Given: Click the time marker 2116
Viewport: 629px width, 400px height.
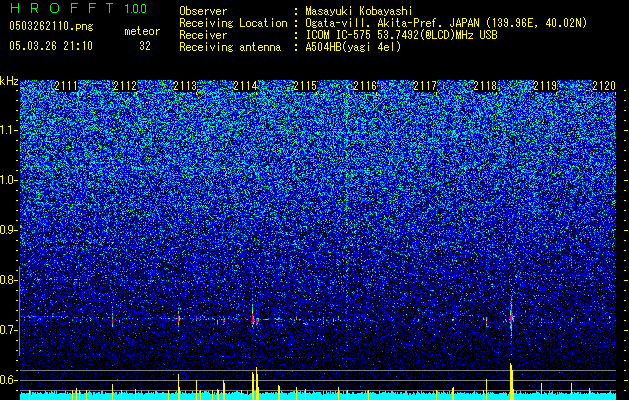Looking at the screenshot, I should click(x=365, y=86).
